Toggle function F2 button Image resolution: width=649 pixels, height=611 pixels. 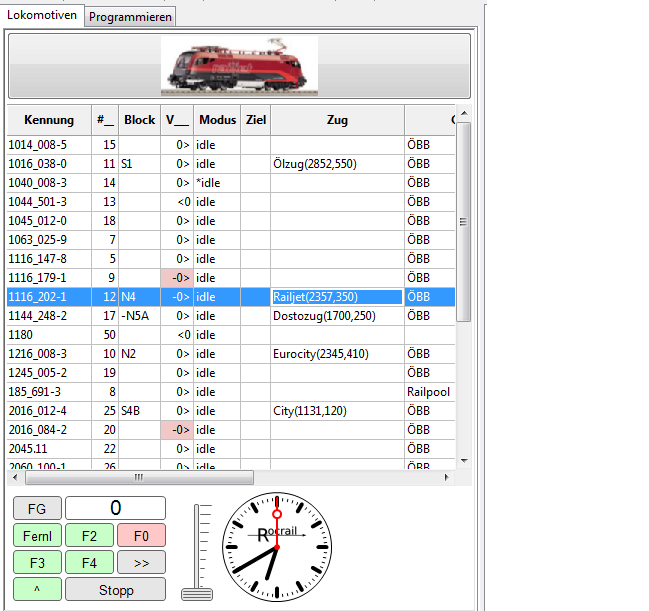click(89, 535)
